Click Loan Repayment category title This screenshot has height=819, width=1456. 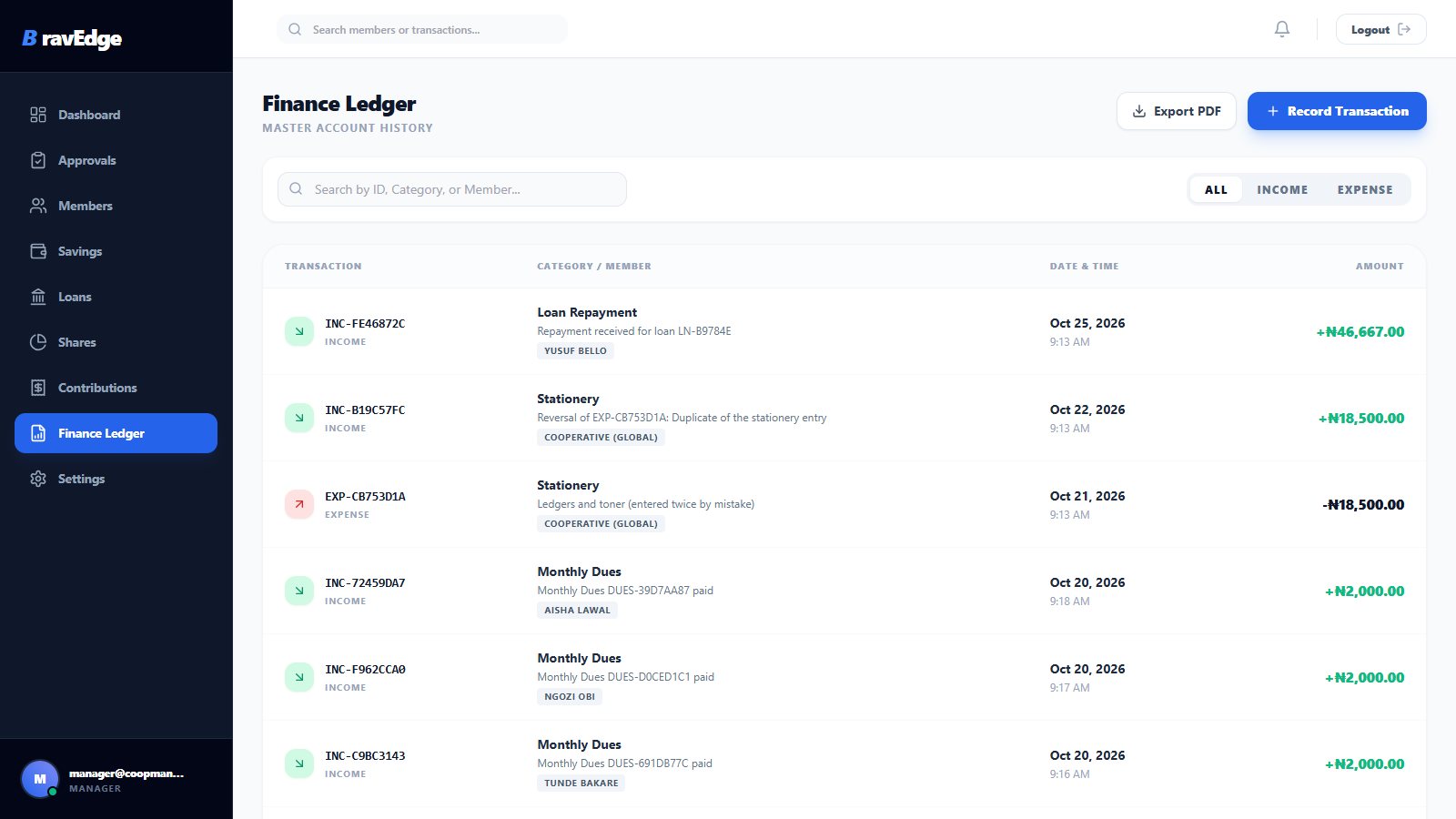(x=587, y=312)
